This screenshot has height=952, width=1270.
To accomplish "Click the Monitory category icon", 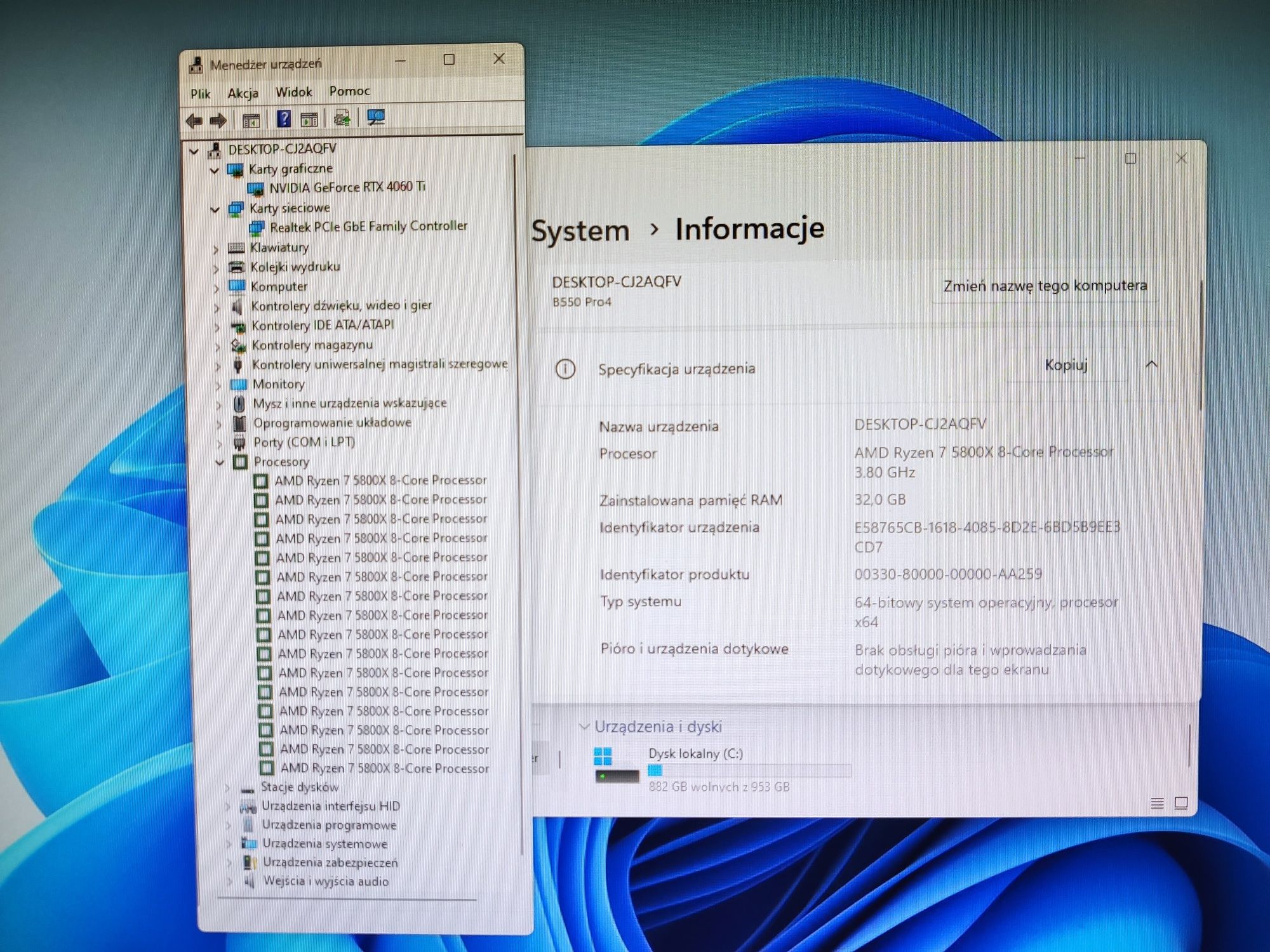I will point(239,385).
